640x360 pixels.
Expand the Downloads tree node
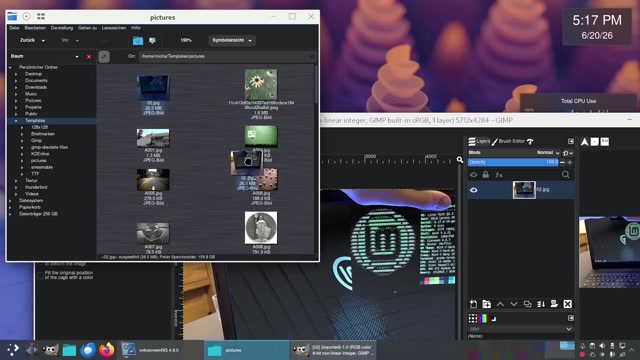[x=16, y=87]
